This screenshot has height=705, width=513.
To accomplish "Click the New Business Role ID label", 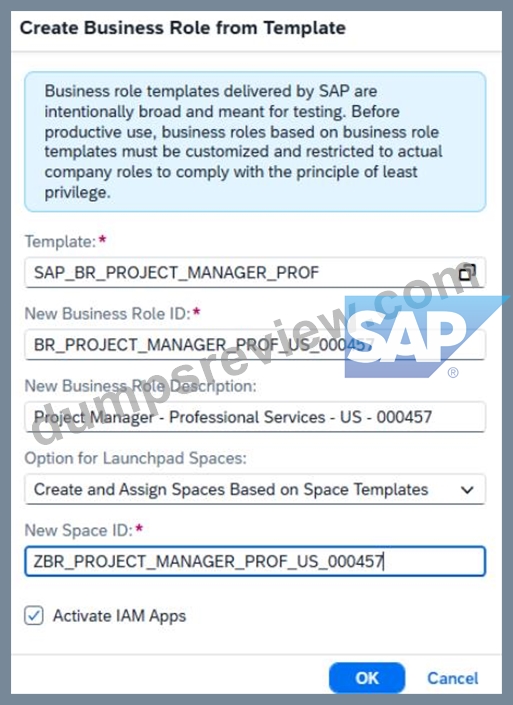I will pos(107,313).
